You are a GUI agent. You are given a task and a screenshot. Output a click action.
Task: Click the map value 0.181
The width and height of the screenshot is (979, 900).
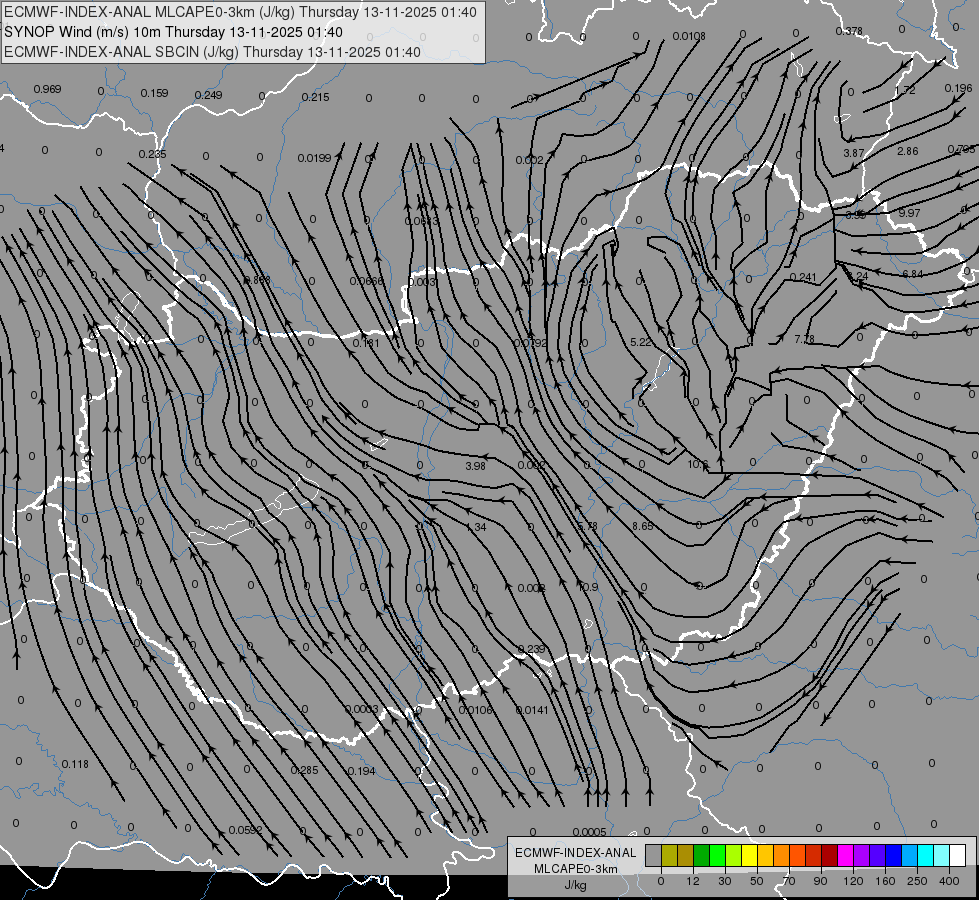366,343
